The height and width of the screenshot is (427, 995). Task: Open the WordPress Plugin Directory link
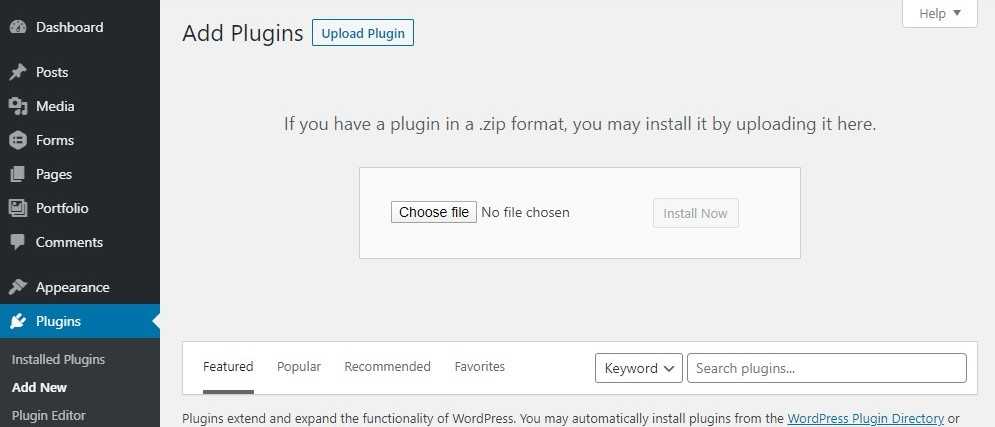coord(866,419)
